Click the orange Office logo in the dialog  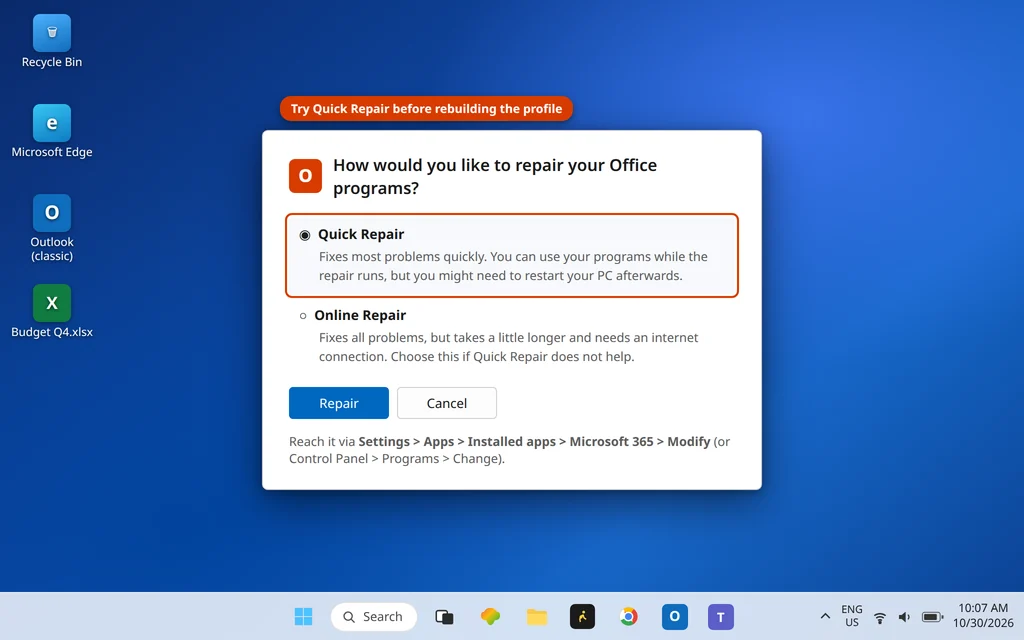point(306,176)
